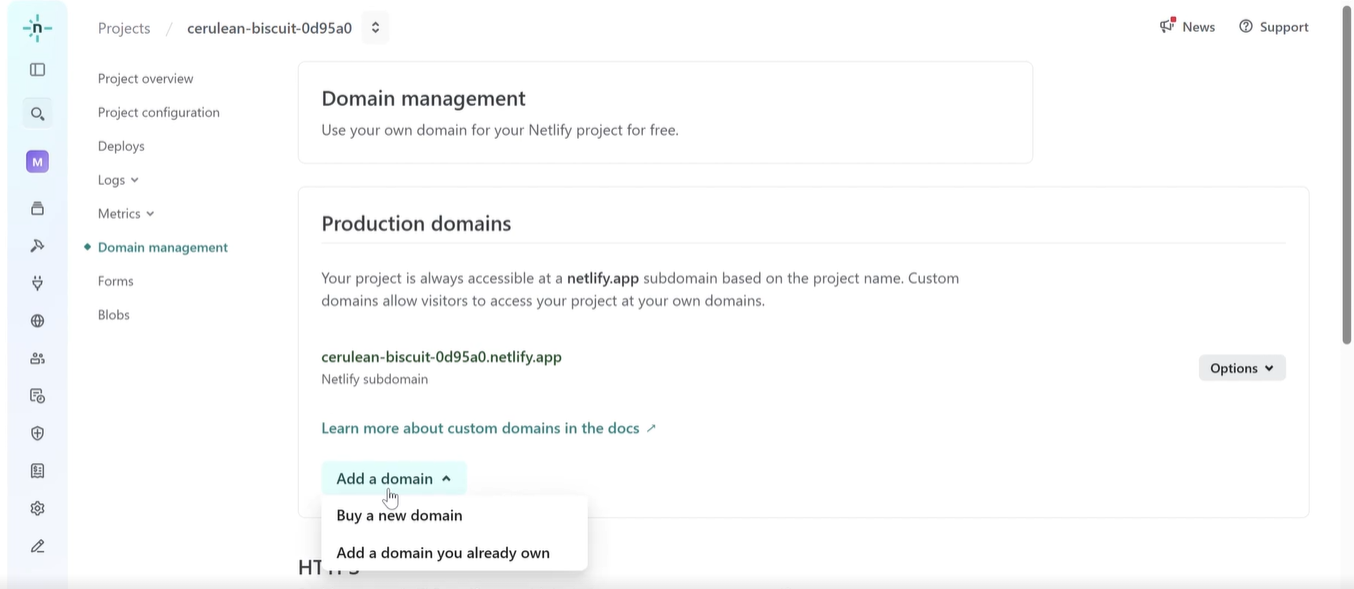Open the Forms page
This screenshot has width=1354, height=589.
pos(116,281)
